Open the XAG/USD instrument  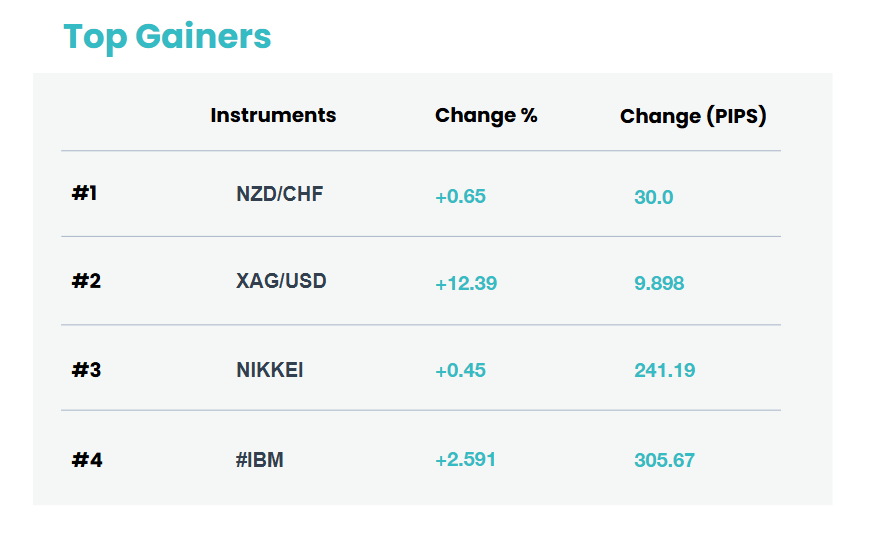point(281,281)
